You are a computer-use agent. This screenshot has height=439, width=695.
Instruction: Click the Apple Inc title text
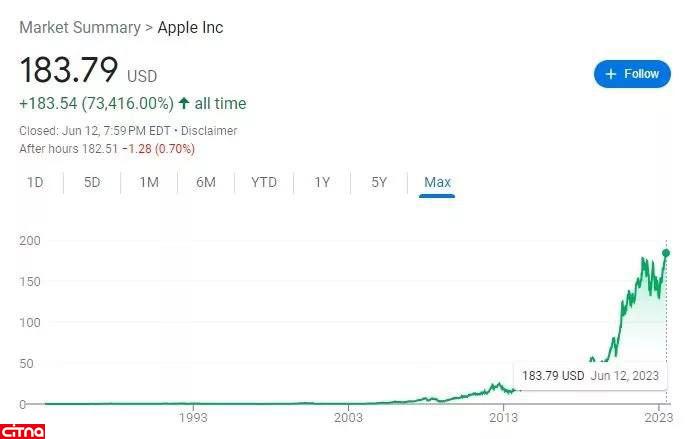(x=190, y=27)
